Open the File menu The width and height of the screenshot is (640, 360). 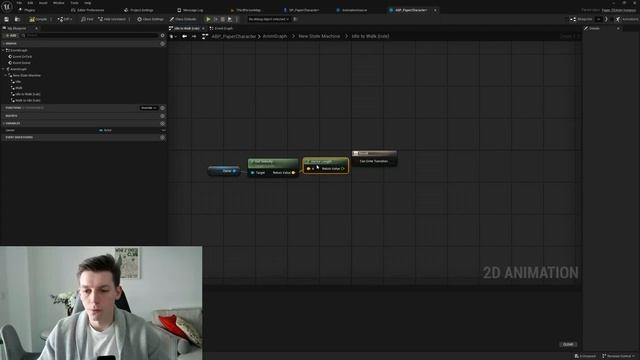(19, 3)
